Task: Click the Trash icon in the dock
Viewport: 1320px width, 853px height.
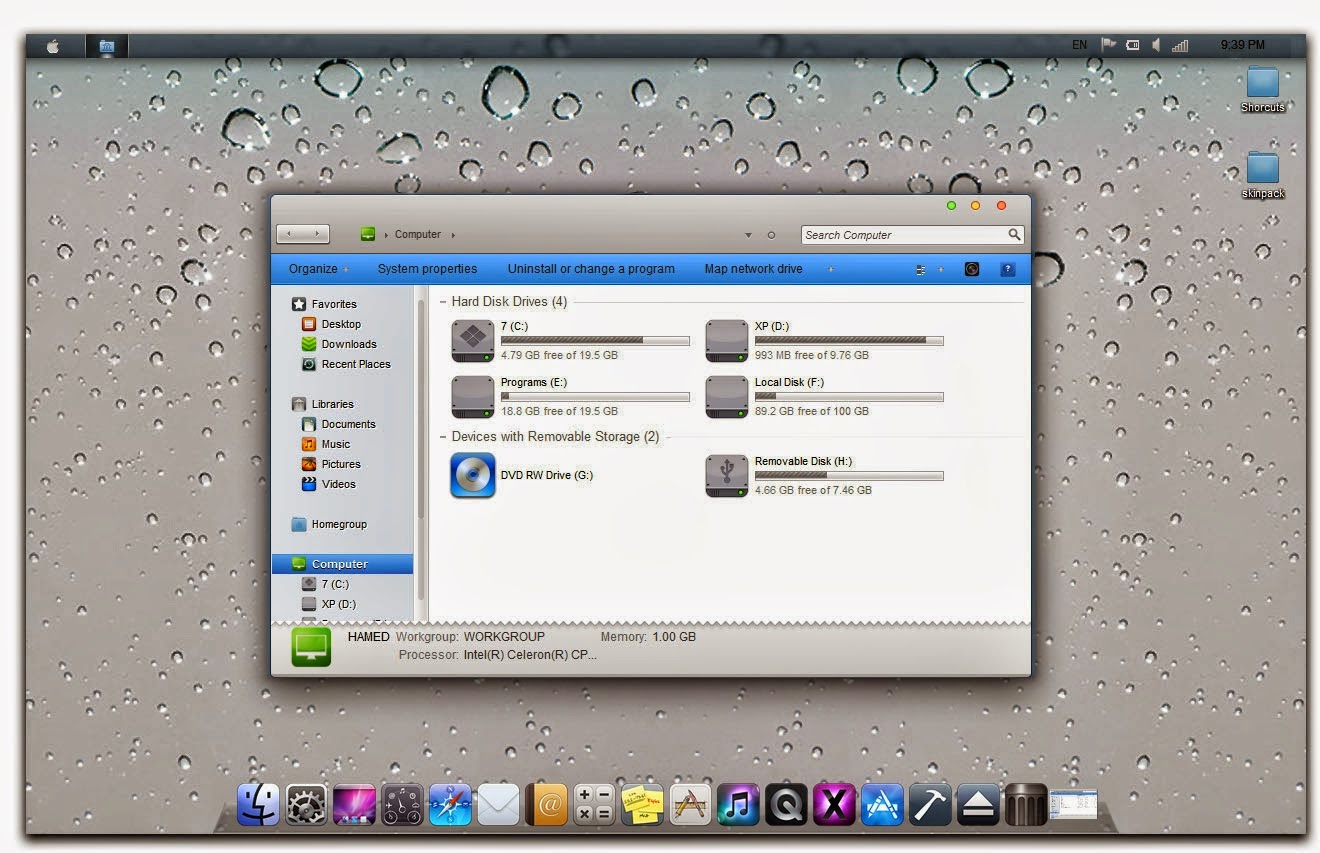Action: (x=1026, y=804)
